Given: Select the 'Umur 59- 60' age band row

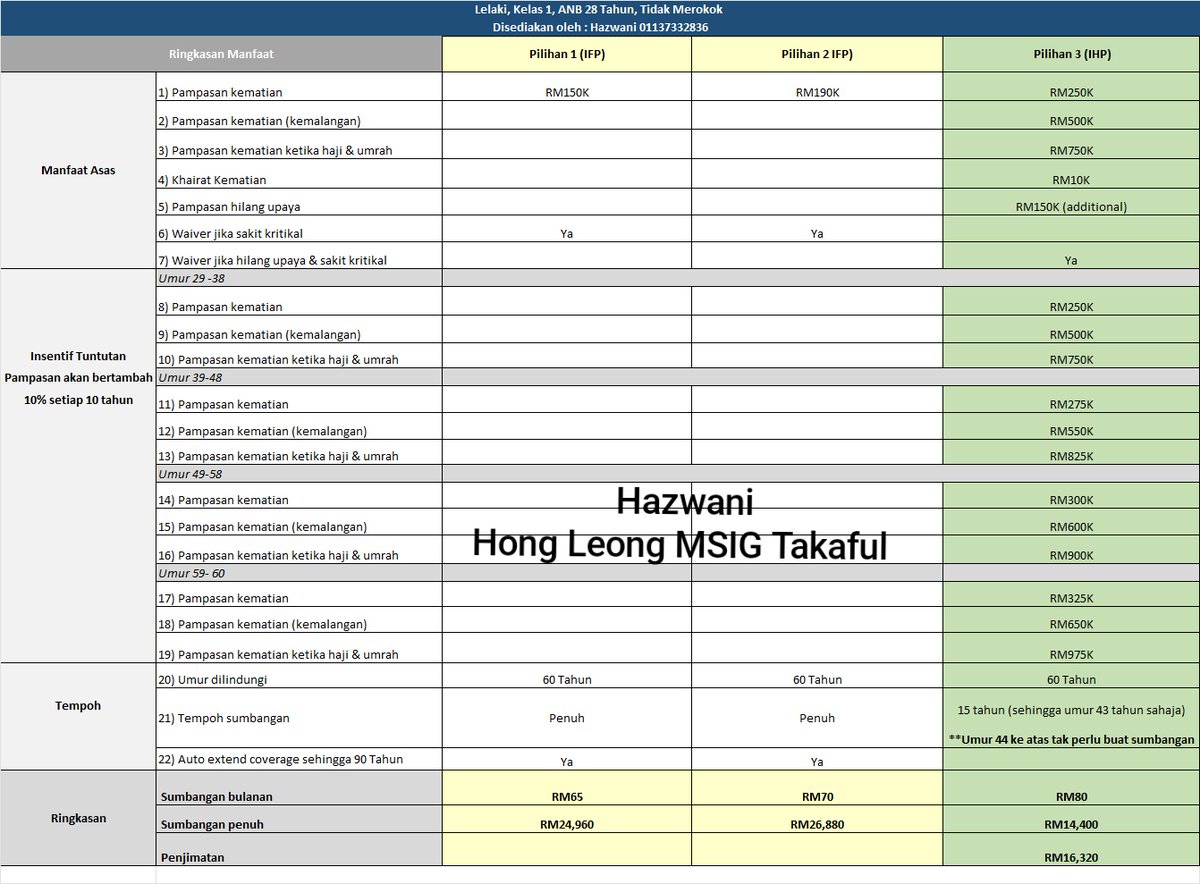Looking at the screenshot, I should point(678,573).
